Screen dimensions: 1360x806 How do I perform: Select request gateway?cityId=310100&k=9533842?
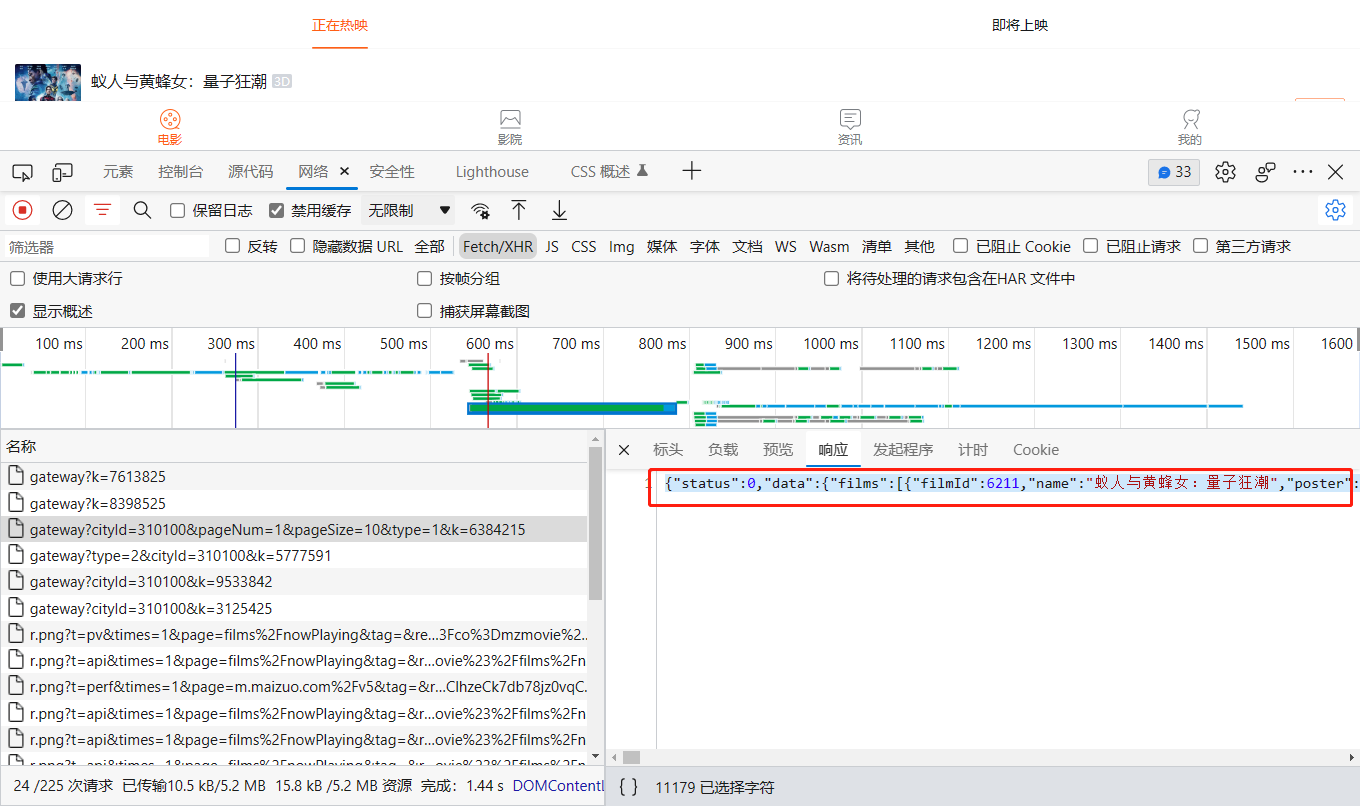[294, 581]
